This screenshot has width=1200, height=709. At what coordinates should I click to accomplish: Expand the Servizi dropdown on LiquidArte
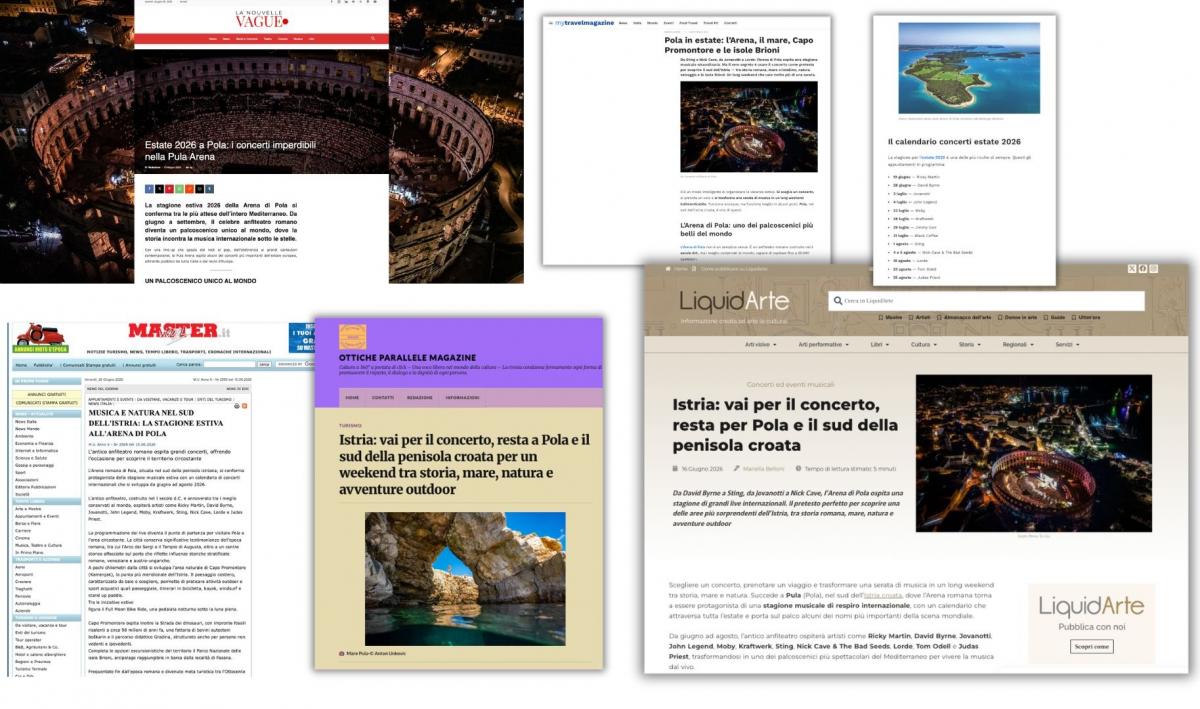pyautogui.click(x=1067, y=344)
